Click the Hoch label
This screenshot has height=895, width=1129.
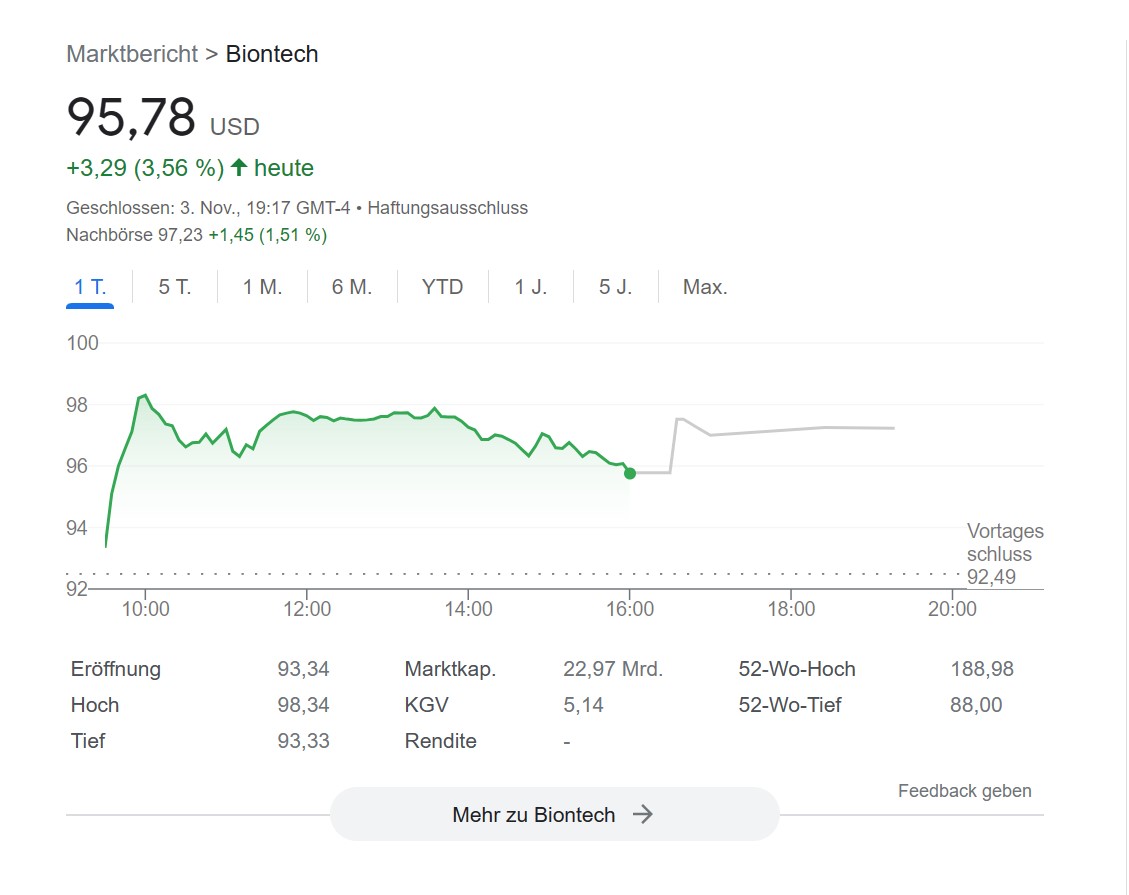coord(95,705)
